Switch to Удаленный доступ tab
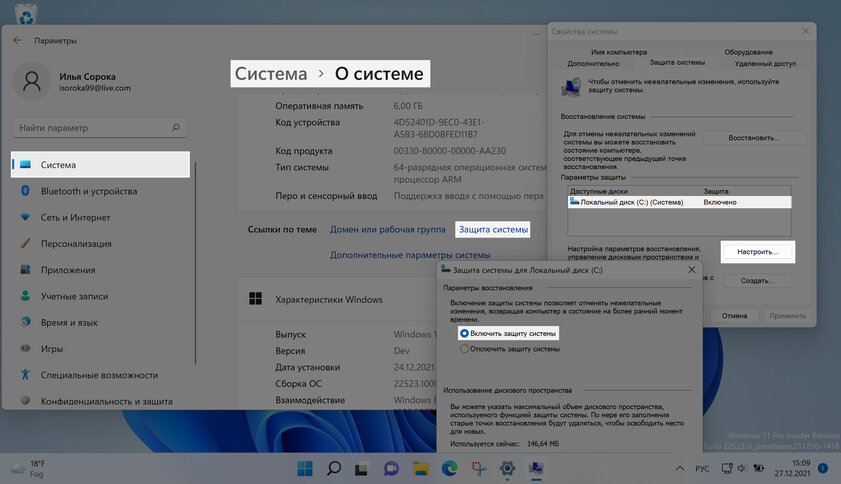Viewport: 841px width, 484px height. click(x=765, y=63)
